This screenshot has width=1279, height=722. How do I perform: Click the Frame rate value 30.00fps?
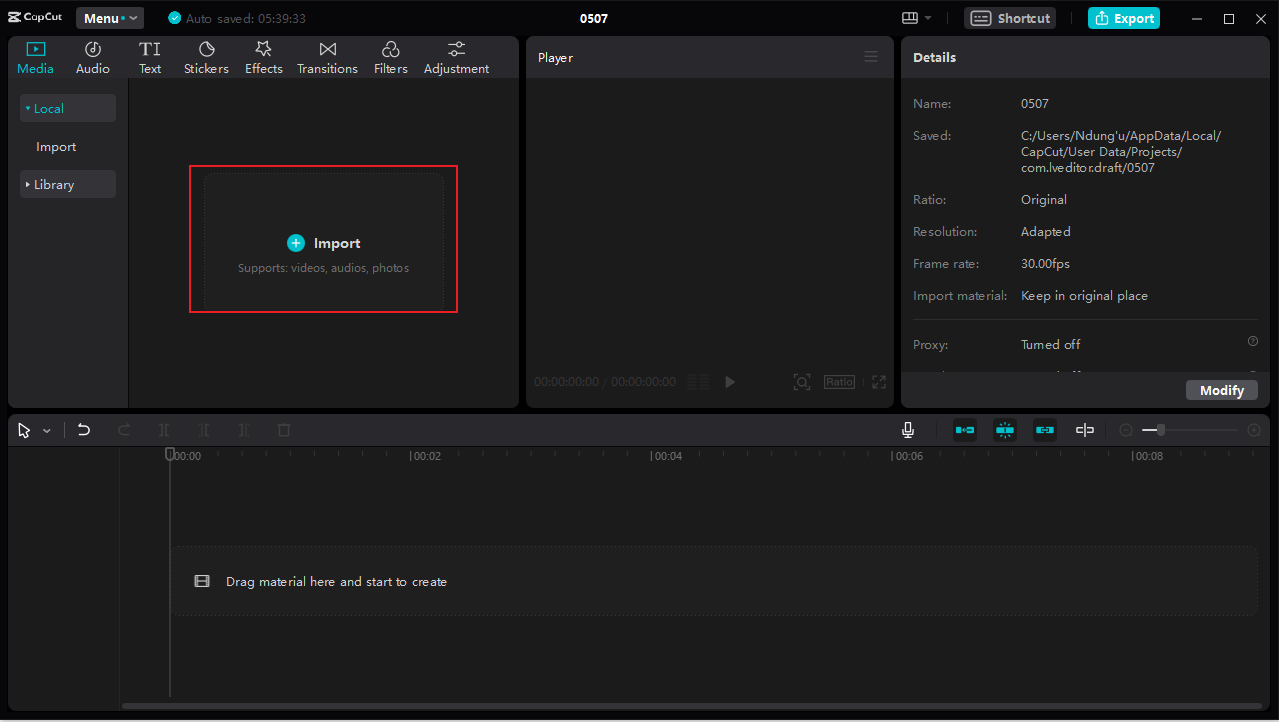point(1045,264)
